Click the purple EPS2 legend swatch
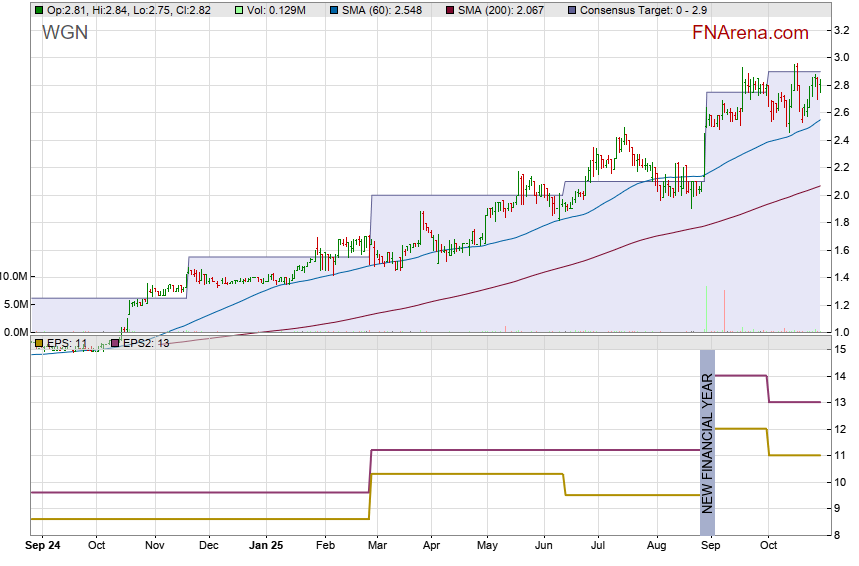This screenshot has height=566, width=859. [114, 343]
